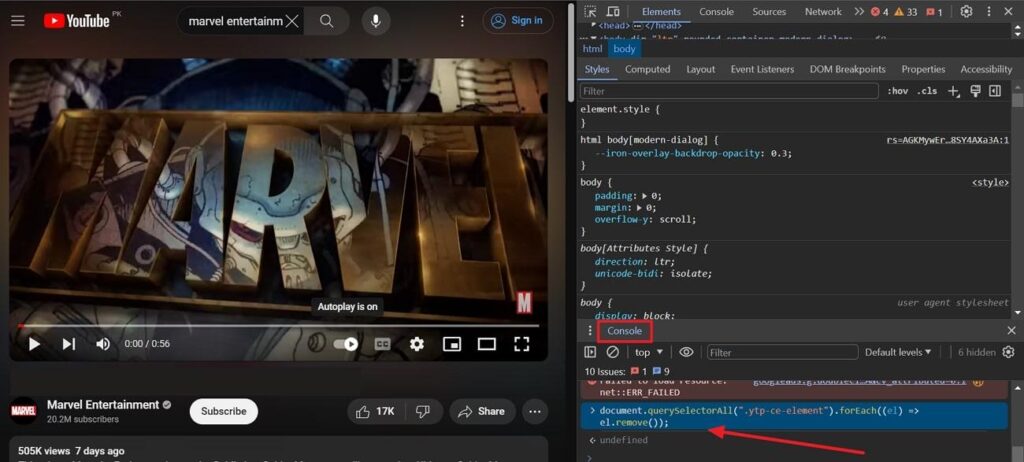Seek on the video progress bar
The height and width of the screenshot is (462, 1024).
pos(278,325)
